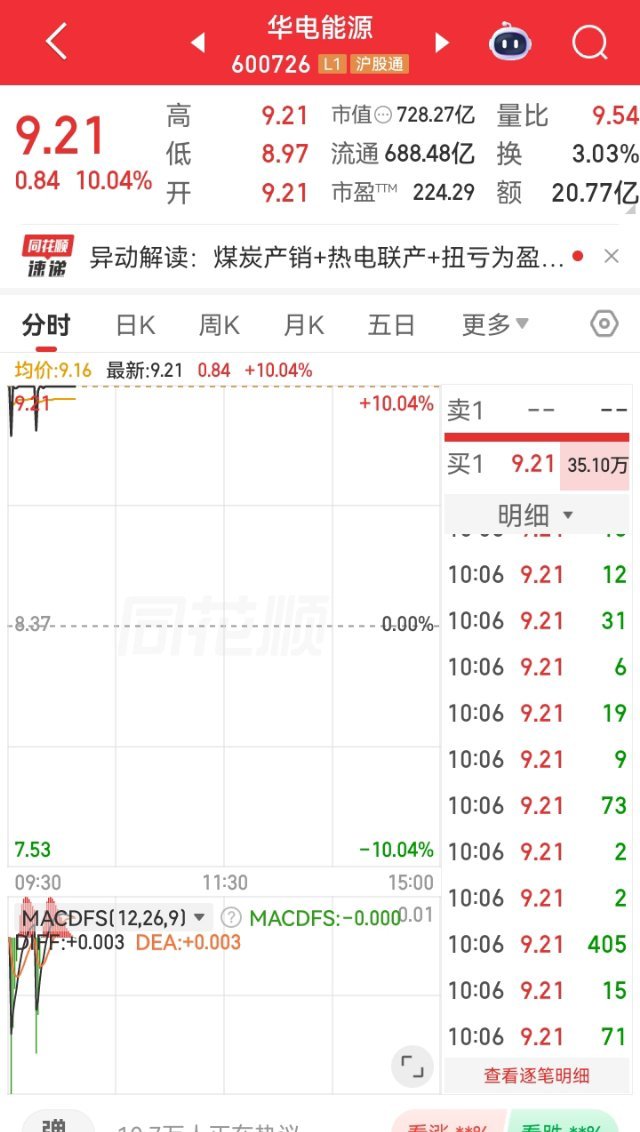Tap the 同花顺速递 logo
Viewport: 640px width, 1132px height.
click(47, 256)
